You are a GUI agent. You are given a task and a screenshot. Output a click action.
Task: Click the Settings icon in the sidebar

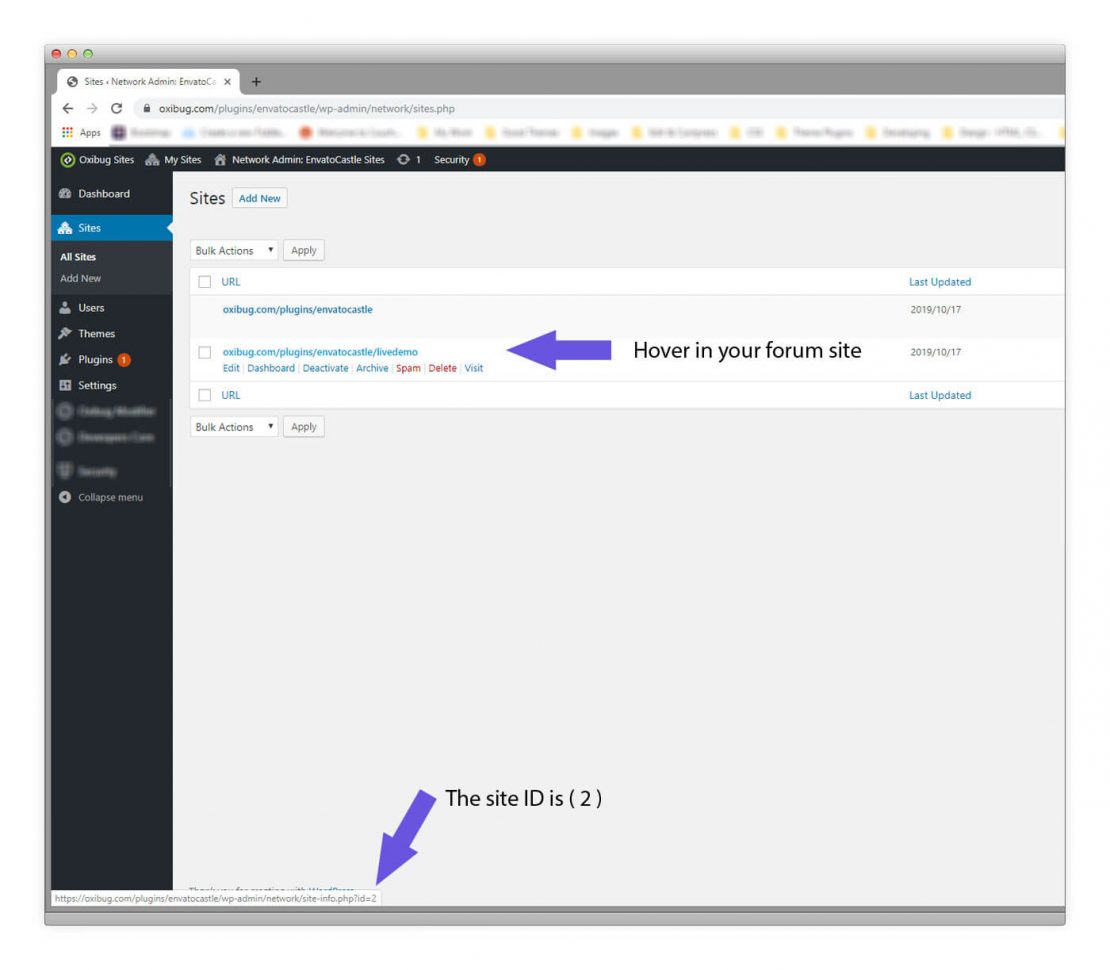(66, 385)
